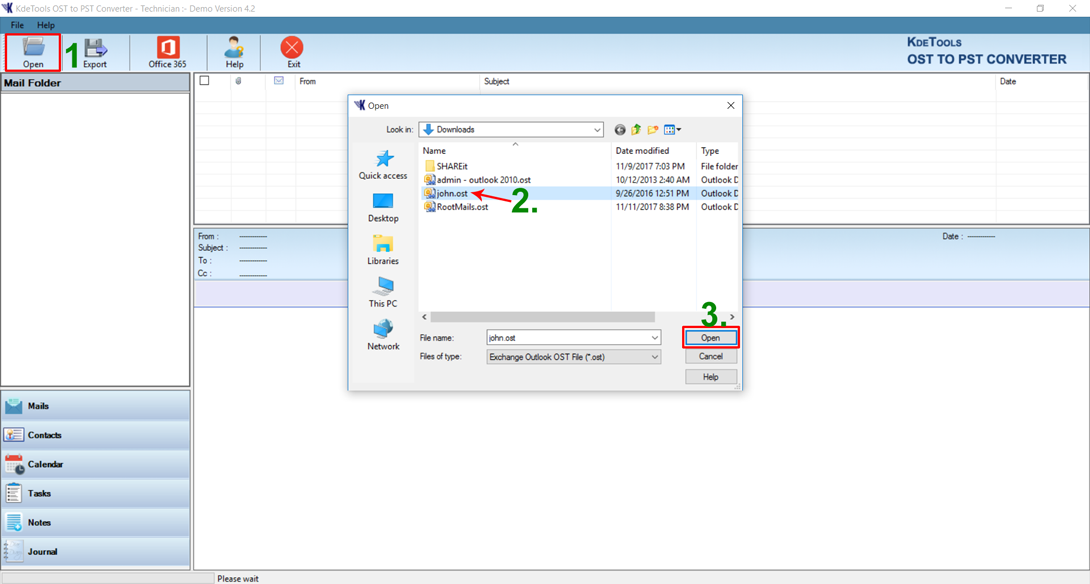Select the RootMails.ost file
Image resolution: width=1090 pixels, height=584 pixels.
(x=462, y=207)
